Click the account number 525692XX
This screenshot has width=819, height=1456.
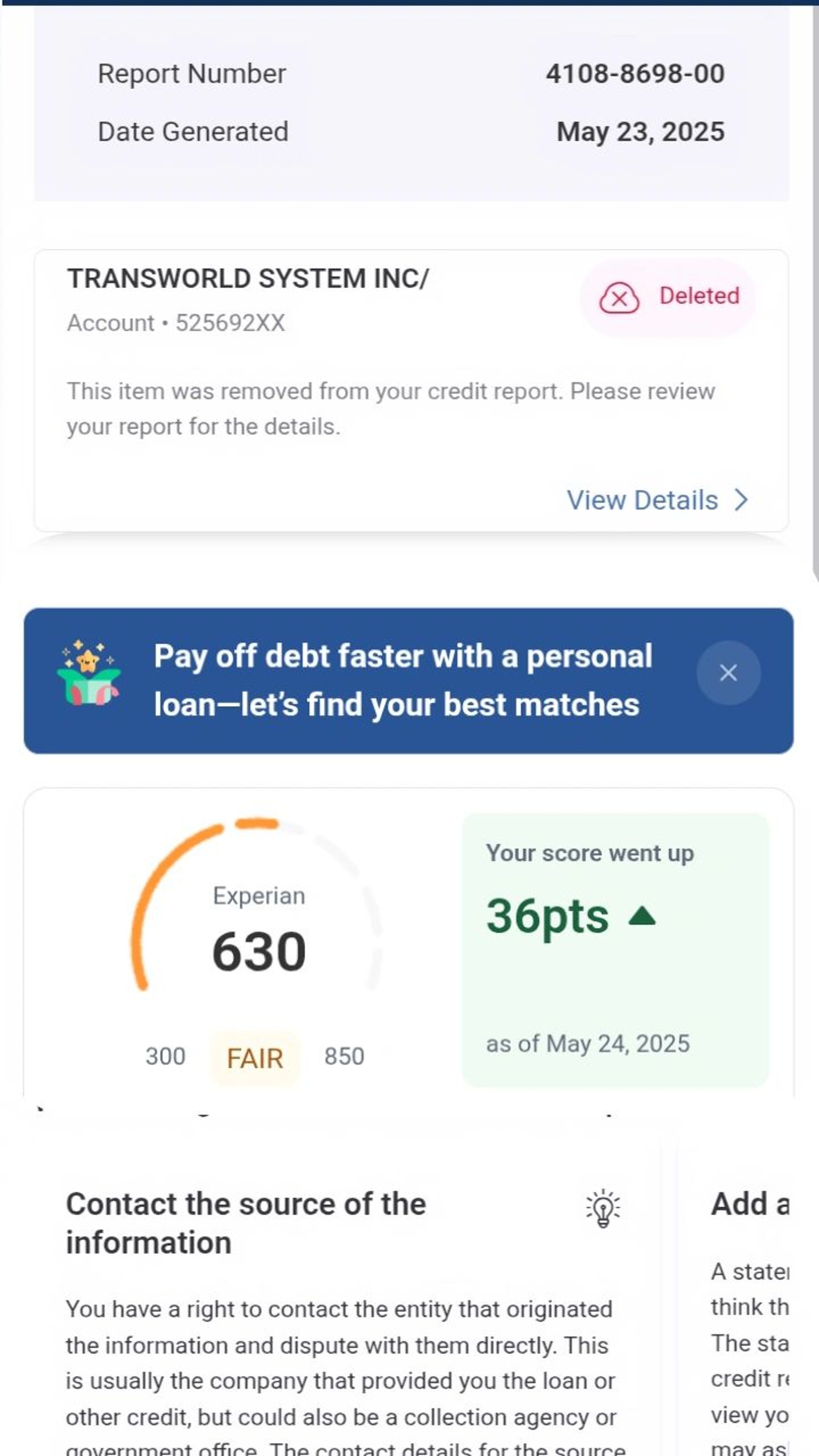(230, 323)
